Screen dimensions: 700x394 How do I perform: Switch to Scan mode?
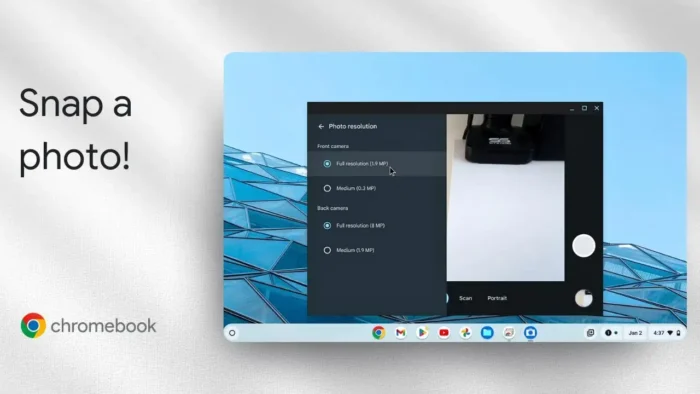click(466, 298)
